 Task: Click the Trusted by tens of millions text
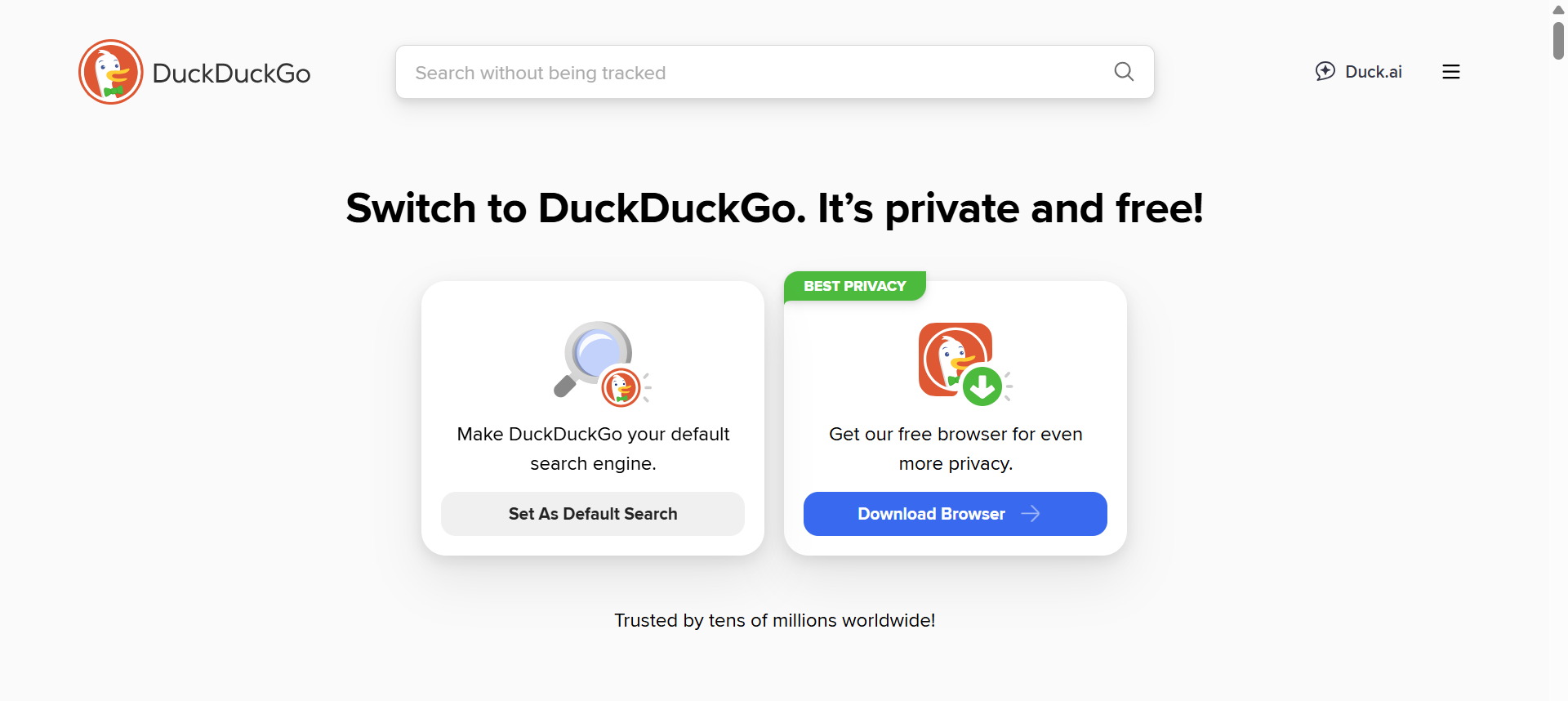774,621
